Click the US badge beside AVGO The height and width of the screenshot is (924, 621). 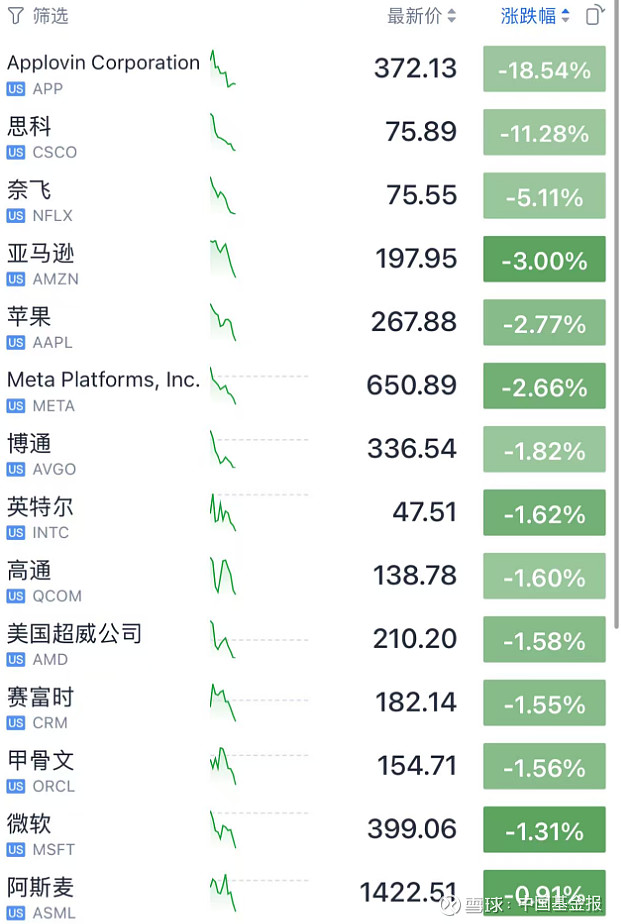16,469
